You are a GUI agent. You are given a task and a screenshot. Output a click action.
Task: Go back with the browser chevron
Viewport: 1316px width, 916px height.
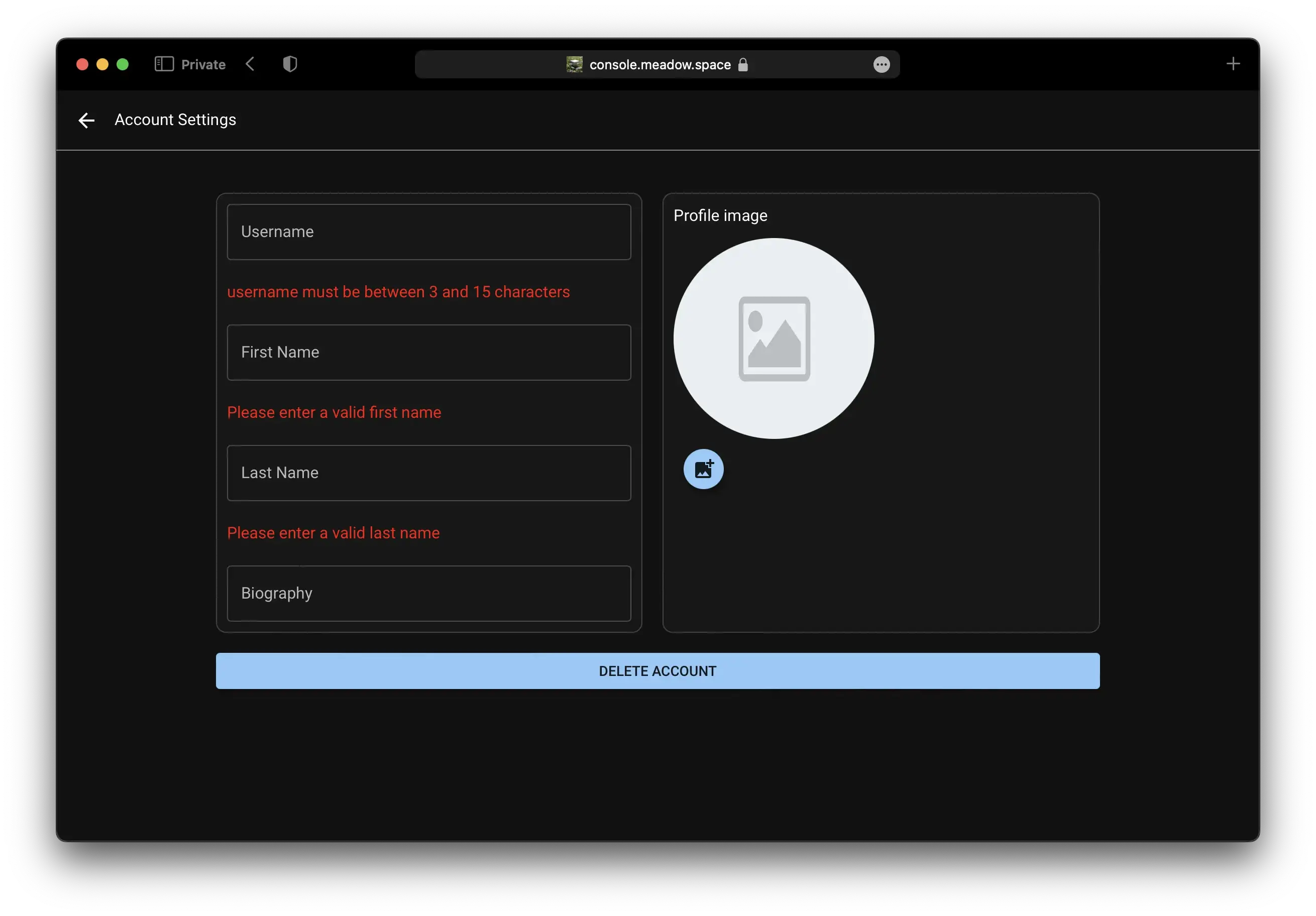tap(251, 64)
